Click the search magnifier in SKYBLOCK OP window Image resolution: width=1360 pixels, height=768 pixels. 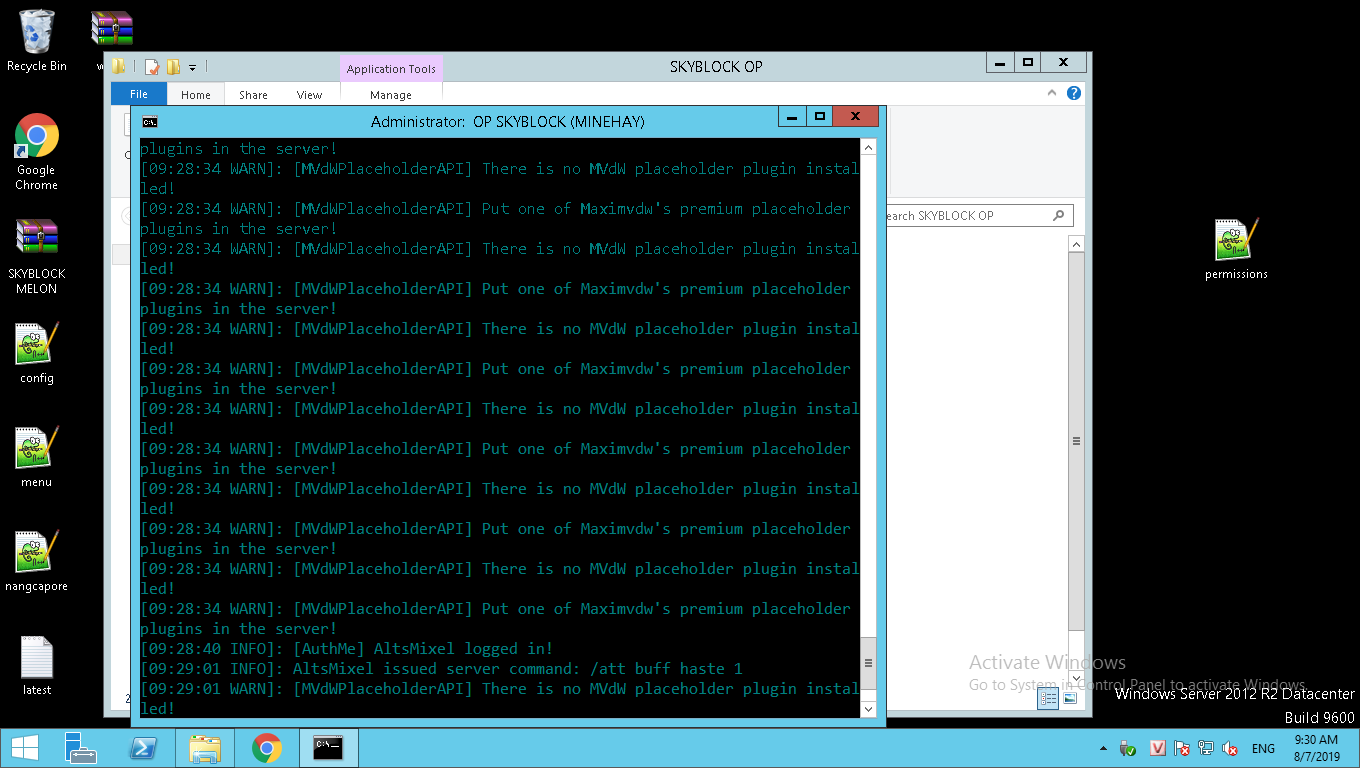coord(1059,215)
